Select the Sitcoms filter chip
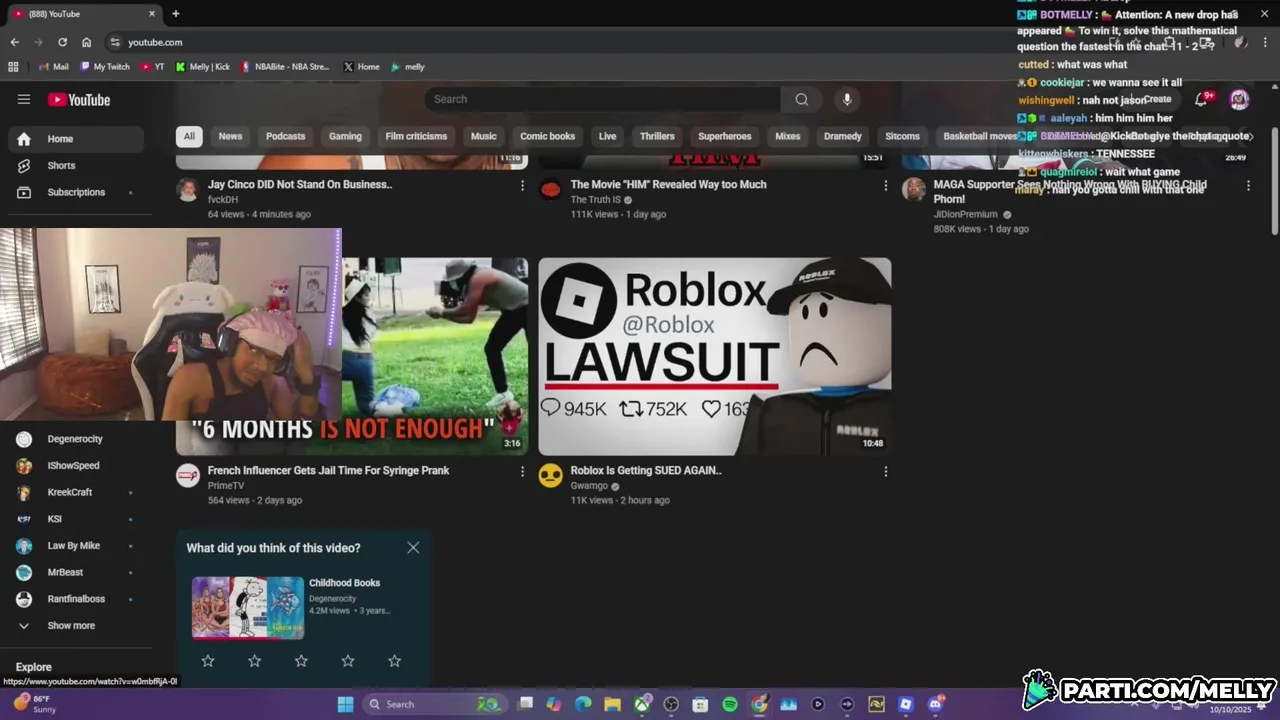The height and width of the screenshot is (720, 1280). tap(902, 136)
